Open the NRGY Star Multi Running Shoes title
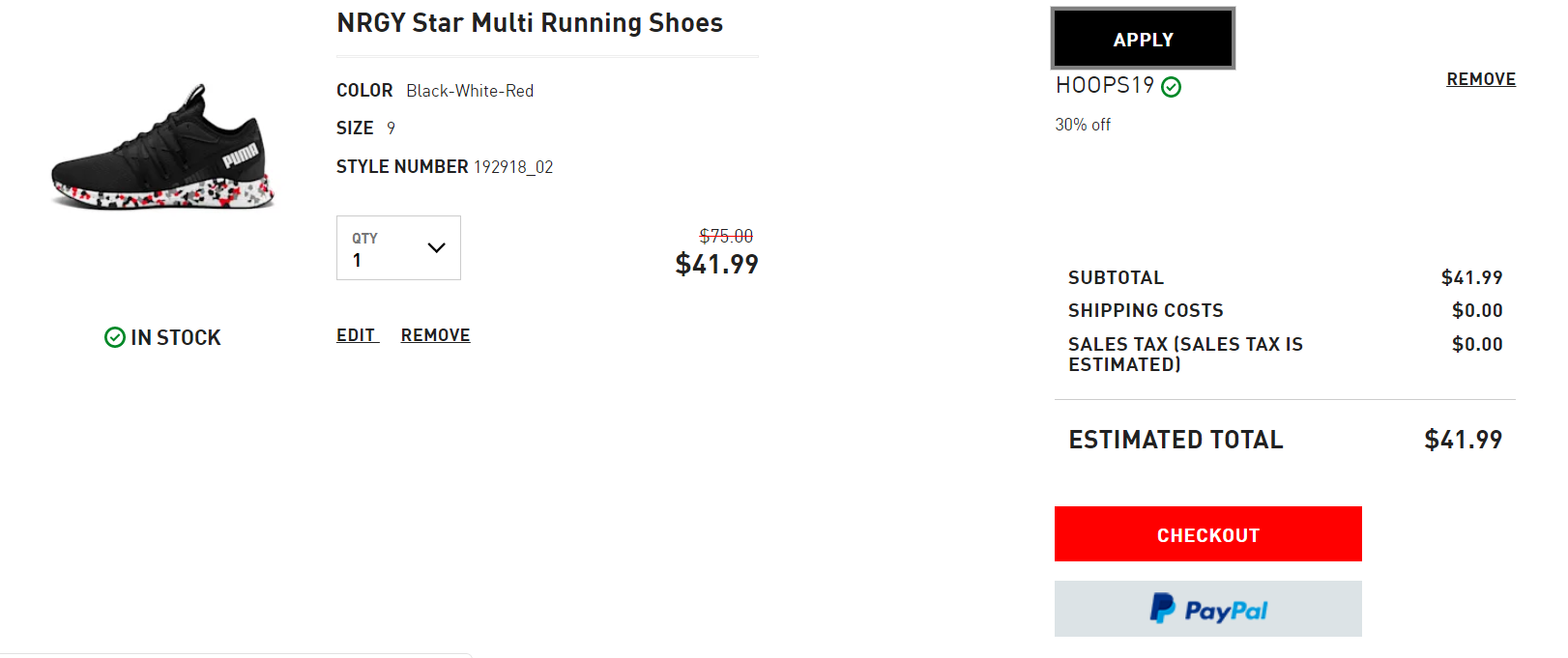 pos(530,23)
